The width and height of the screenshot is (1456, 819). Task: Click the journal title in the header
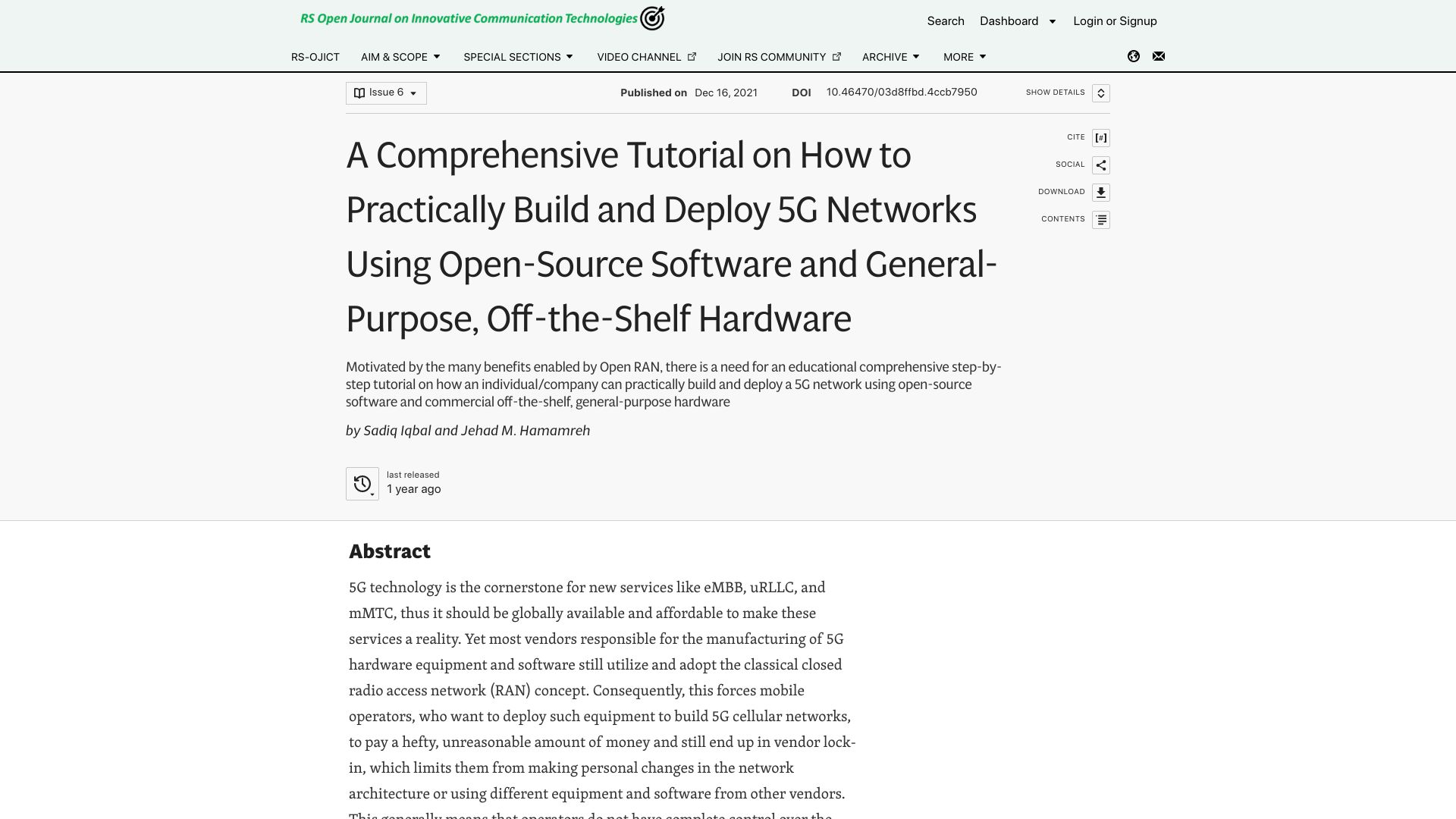469,18
